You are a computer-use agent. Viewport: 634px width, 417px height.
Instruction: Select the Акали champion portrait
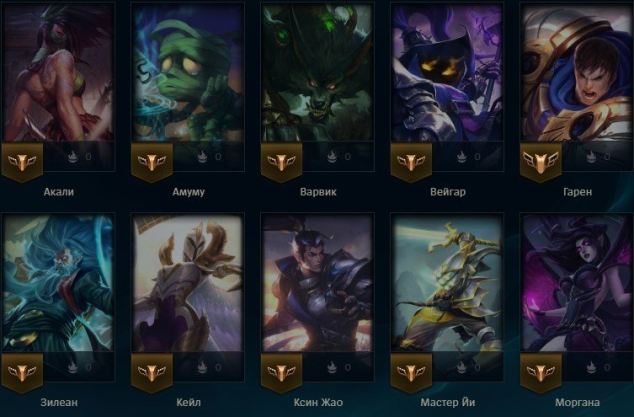click(x=59, y=73)
